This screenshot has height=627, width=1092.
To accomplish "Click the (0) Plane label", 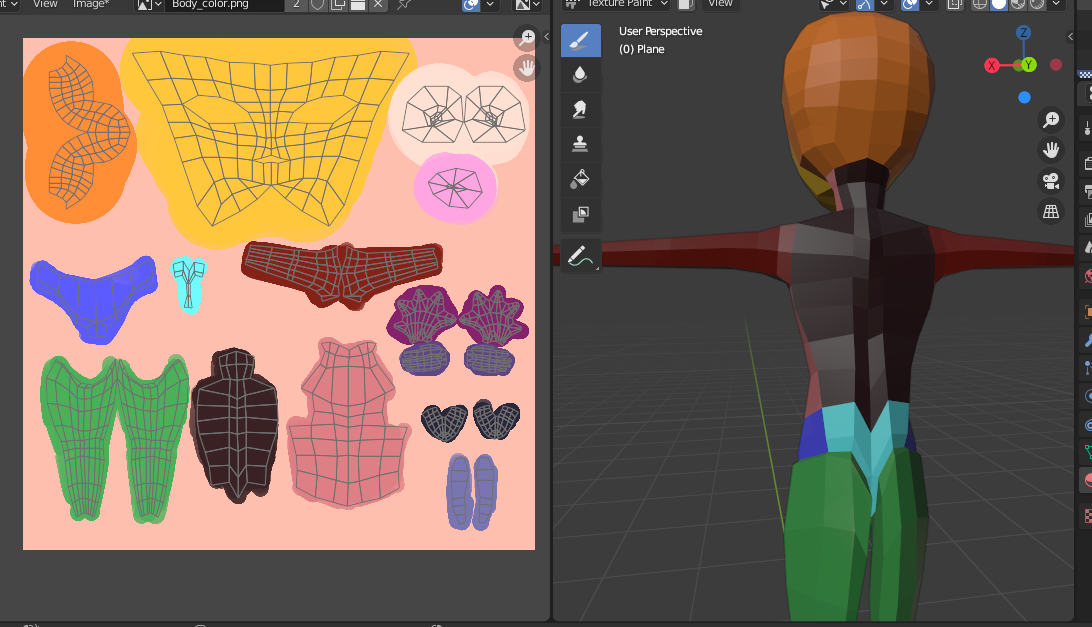I will 641,49.
